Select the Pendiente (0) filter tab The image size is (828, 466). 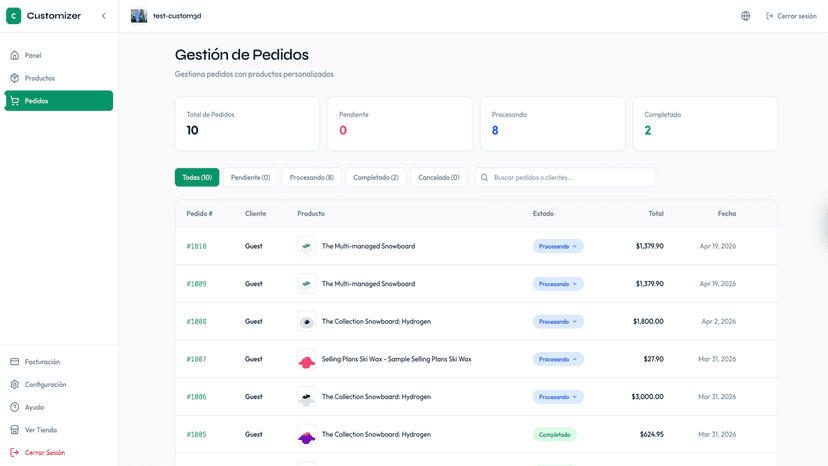pos(250,178)
